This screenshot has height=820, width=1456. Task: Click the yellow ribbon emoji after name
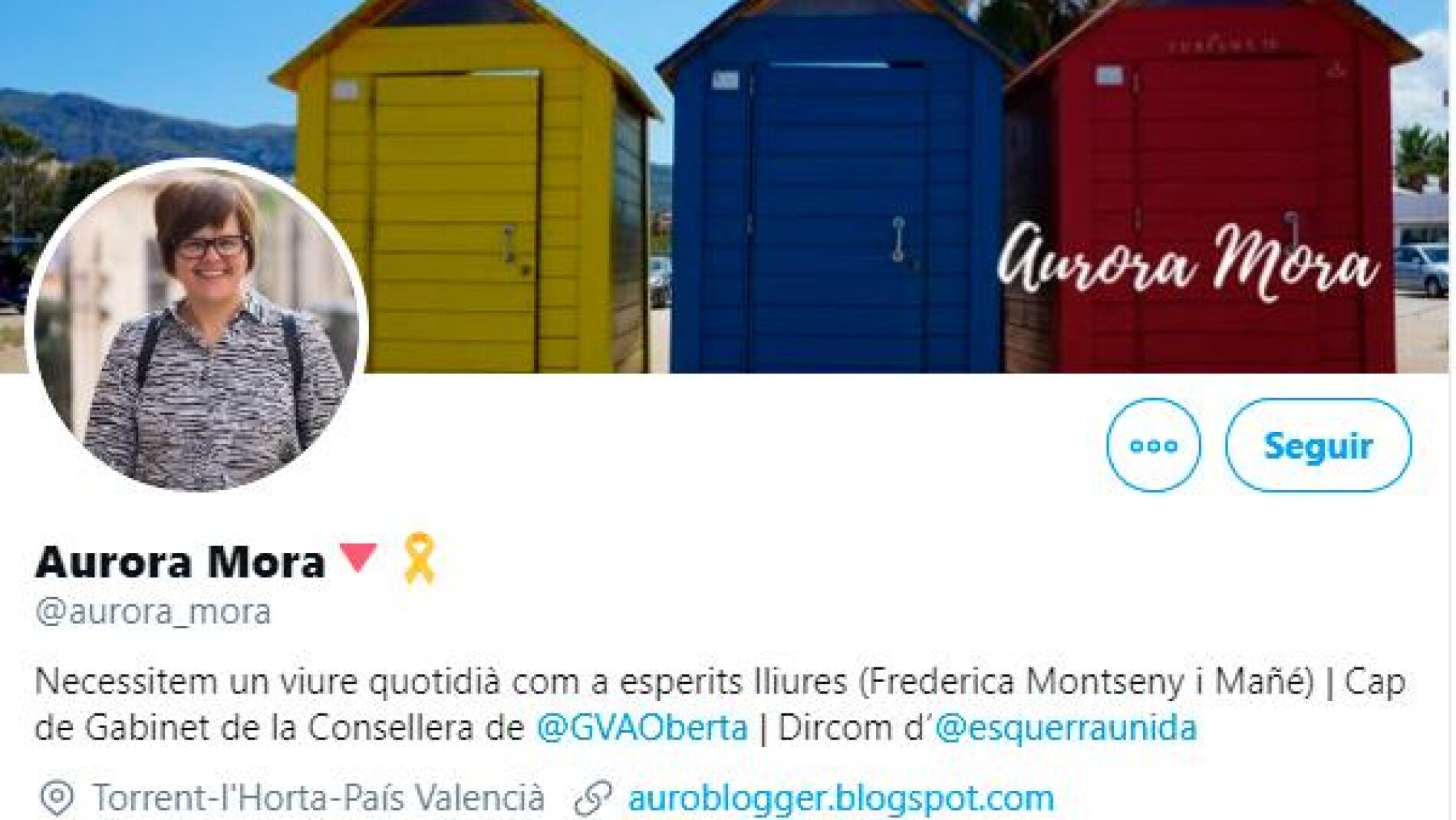pos(420,558)
